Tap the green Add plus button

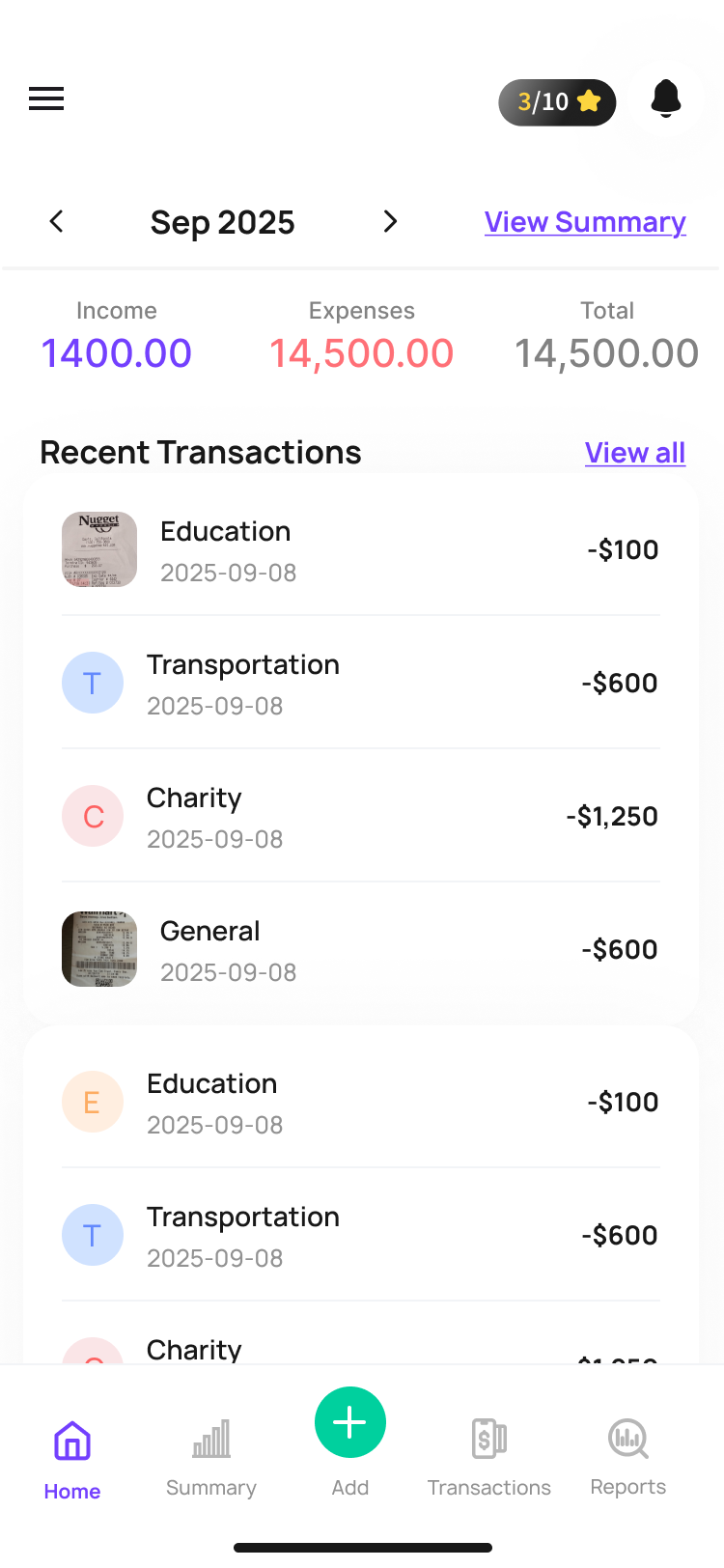350,1422
